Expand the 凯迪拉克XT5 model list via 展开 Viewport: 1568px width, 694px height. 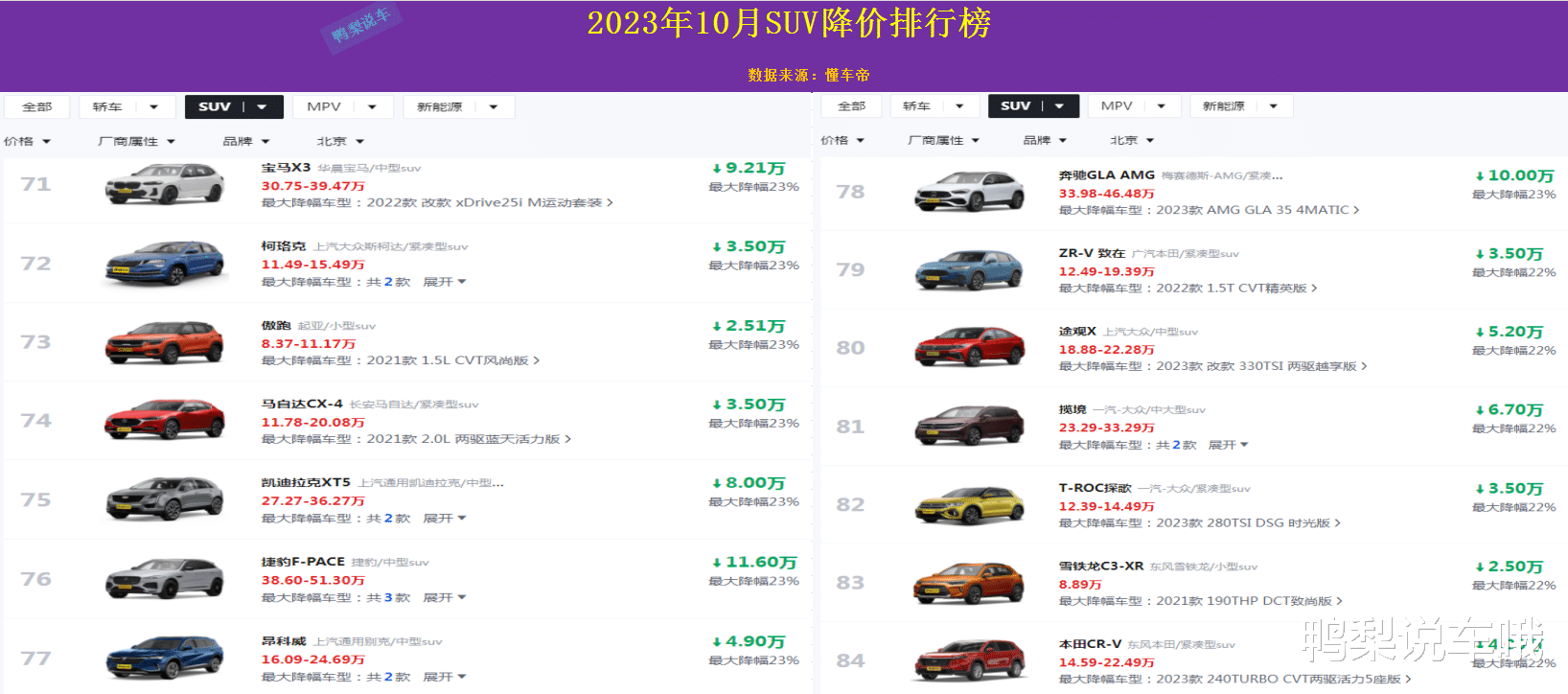pyautogui.click(x=445, y=519)
